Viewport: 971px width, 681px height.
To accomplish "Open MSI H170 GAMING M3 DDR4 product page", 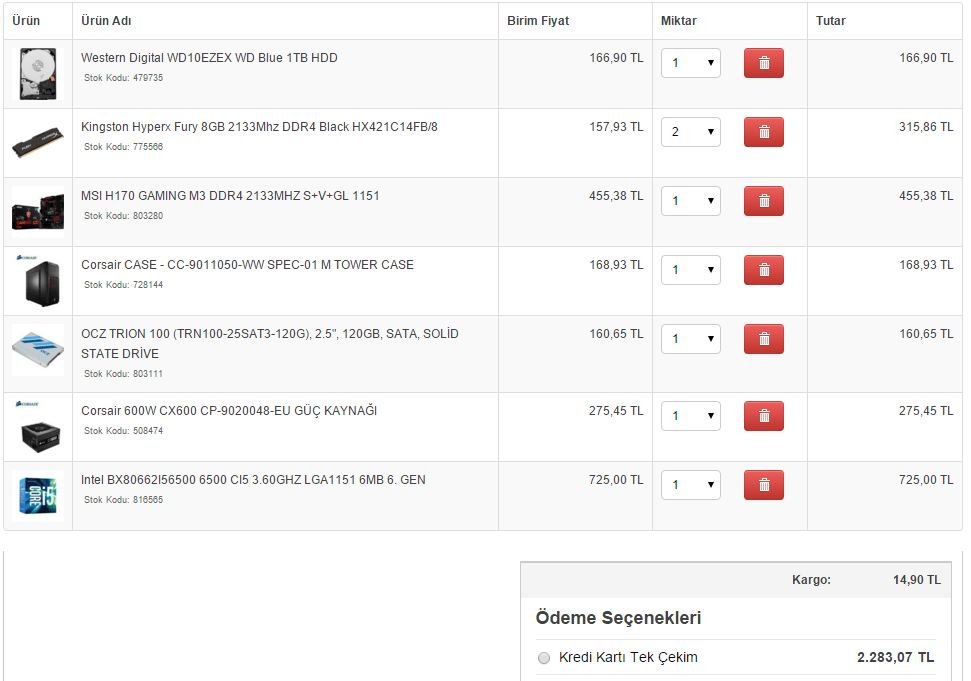I will [230, 196].
